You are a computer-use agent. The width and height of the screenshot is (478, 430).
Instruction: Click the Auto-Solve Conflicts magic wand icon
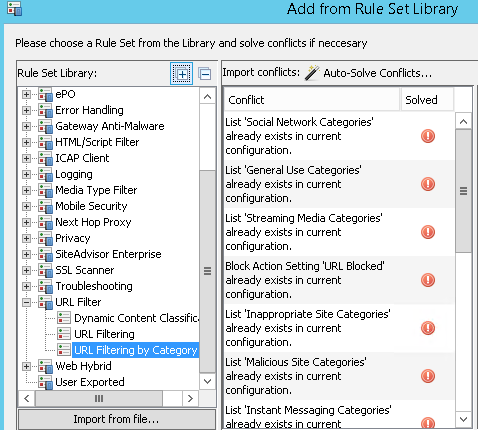(312, 73)
